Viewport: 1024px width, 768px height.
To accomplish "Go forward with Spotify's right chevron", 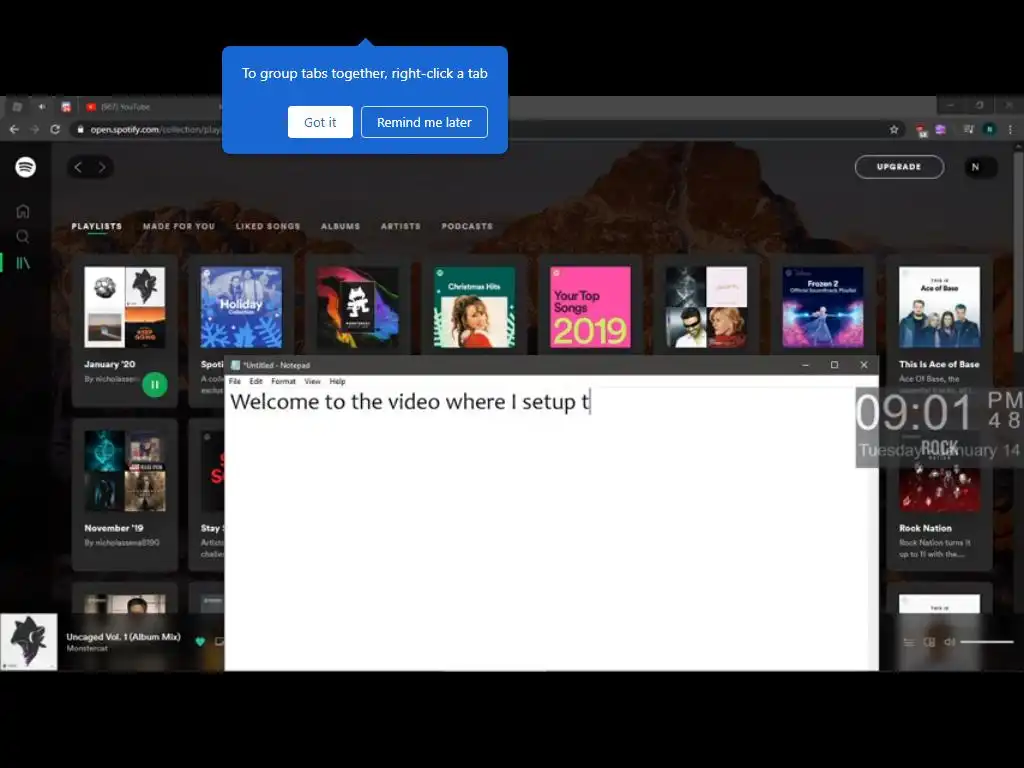I will [x=102, y=167].
